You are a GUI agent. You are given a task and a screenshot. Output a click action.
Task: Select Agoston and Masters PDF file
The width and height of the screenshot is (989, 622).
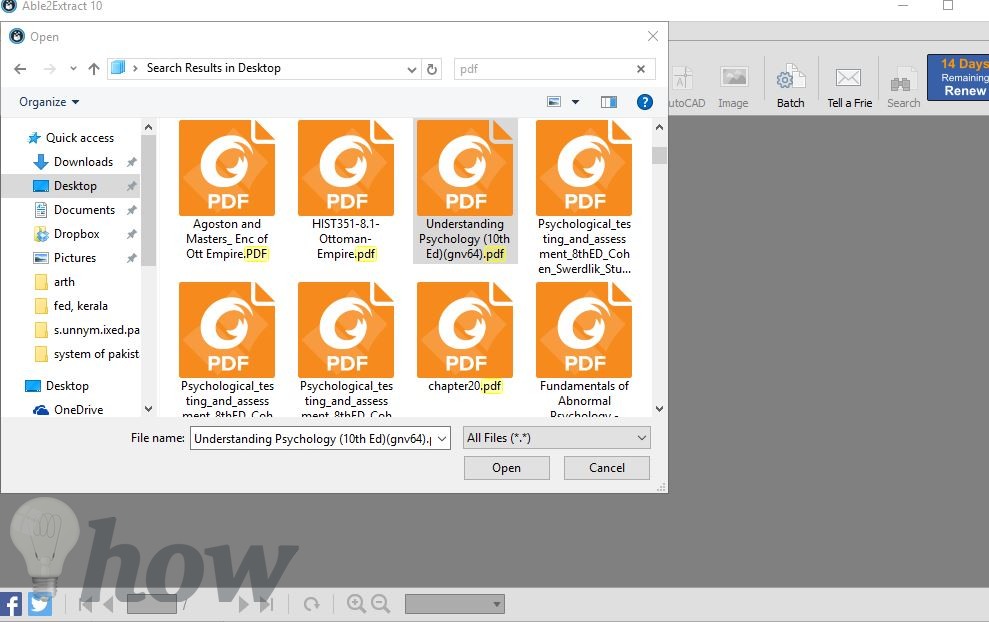point(226,191)
